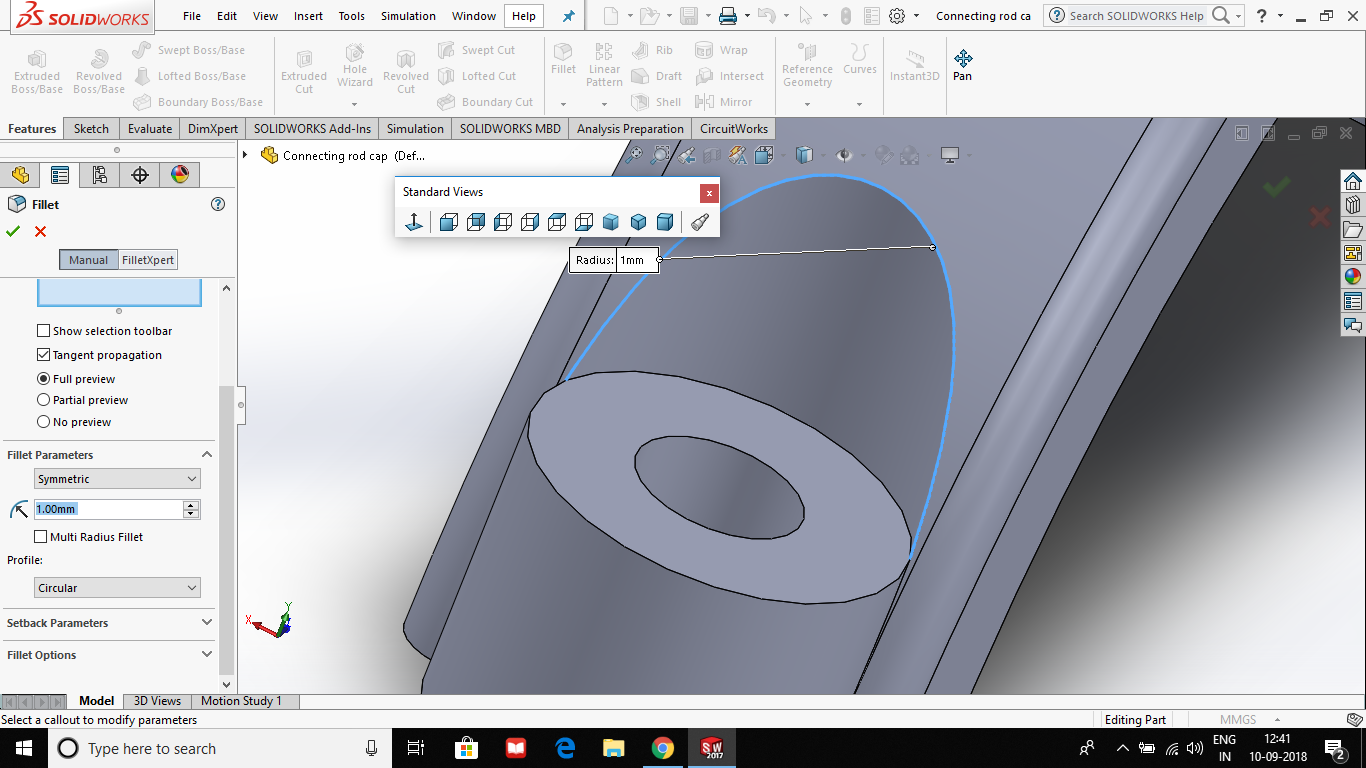Switch to the Sketch ribbon tab
Viewport: 1366px width, 768px height.
[x=90, y=128]
